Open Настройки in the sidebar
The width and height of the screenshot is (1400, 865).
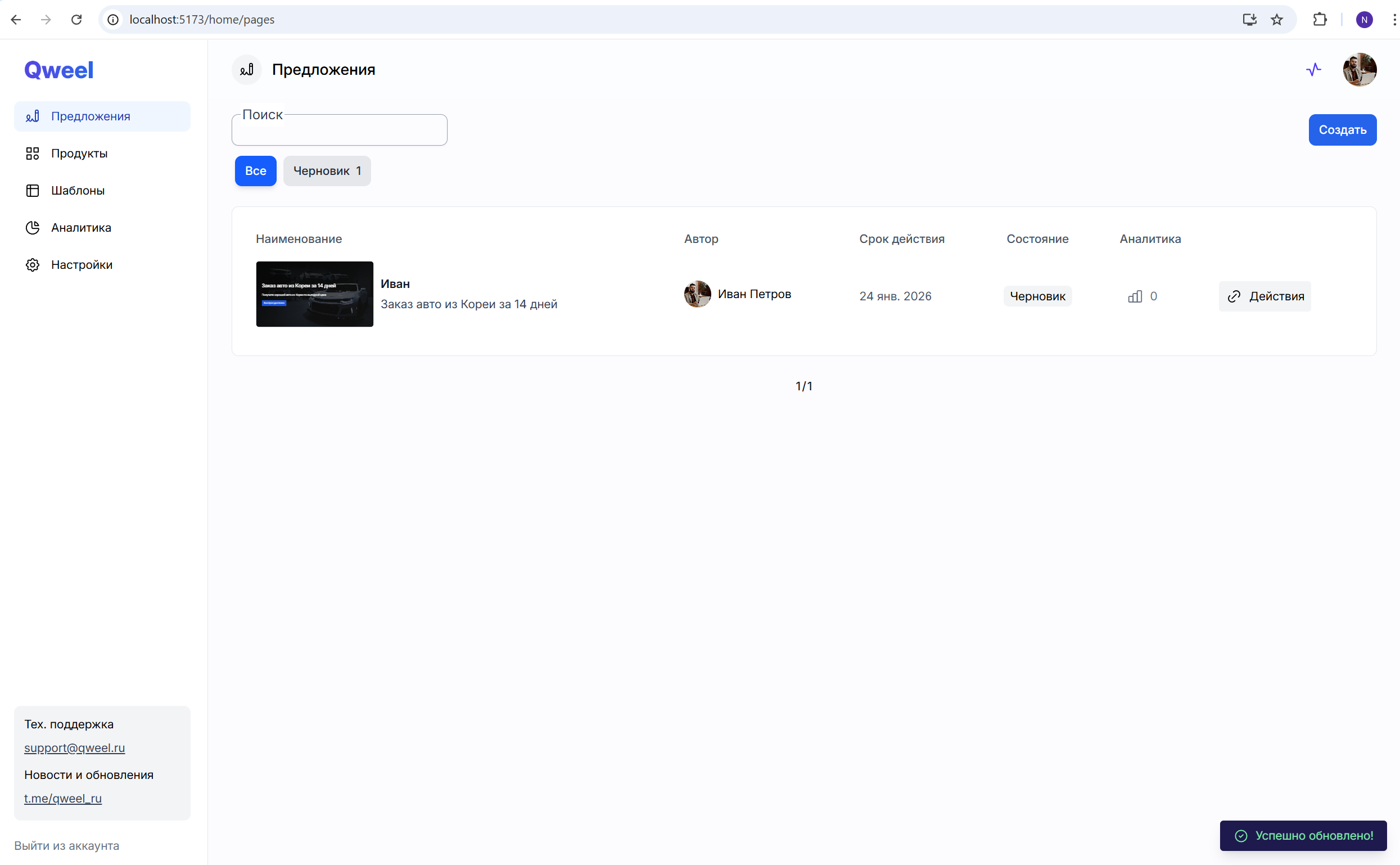(82, 265)
